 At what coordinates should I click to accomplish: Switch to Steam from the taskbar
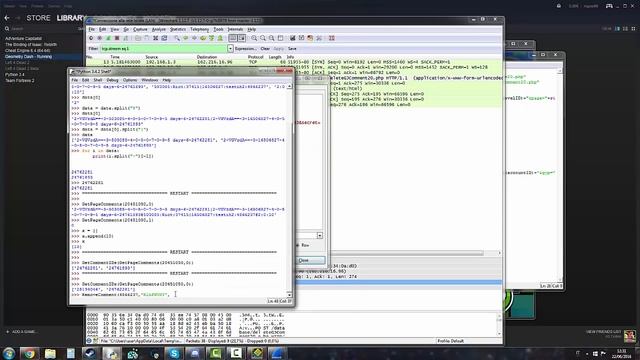click(x=90, y=353)
